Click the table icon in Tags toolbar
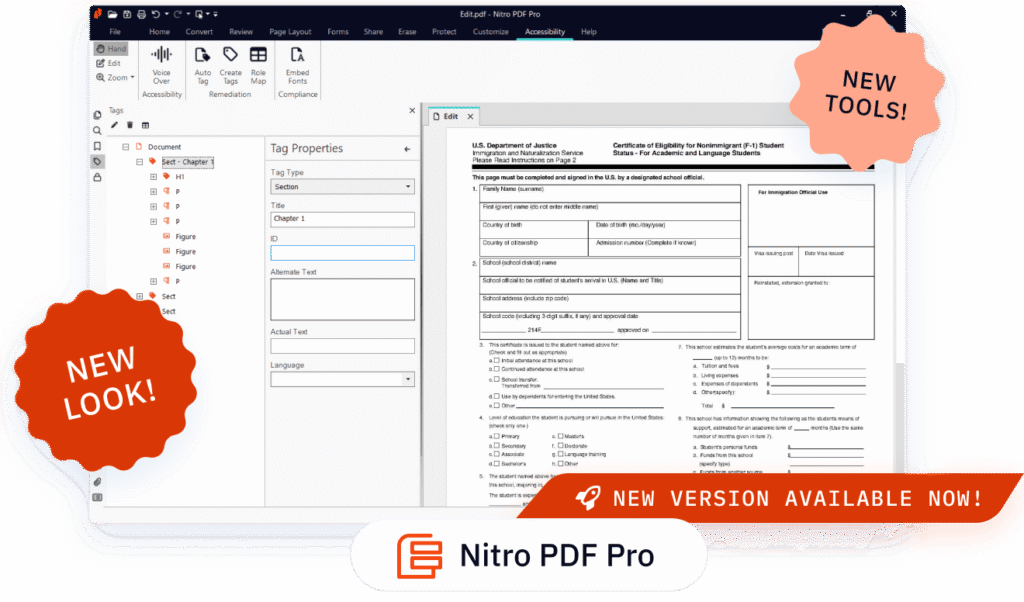1024x602 pixels. (x=146, y=125)
